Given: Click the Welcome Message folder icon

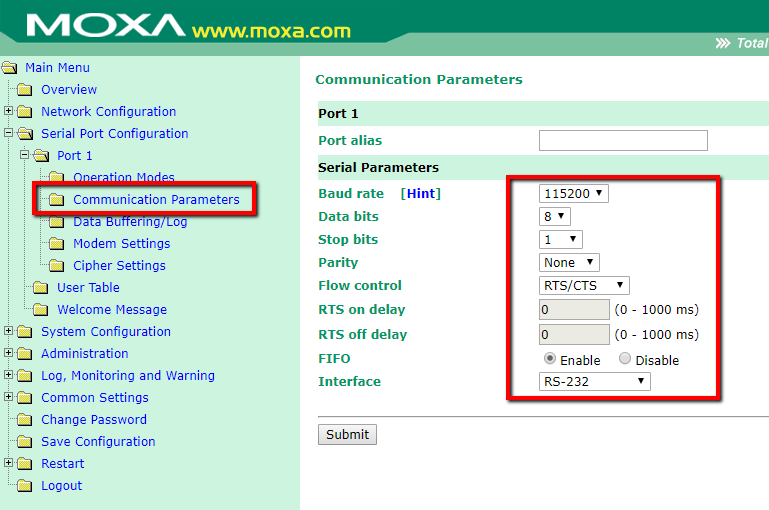Looking at the screenshot, I should [x=41, y=310].
